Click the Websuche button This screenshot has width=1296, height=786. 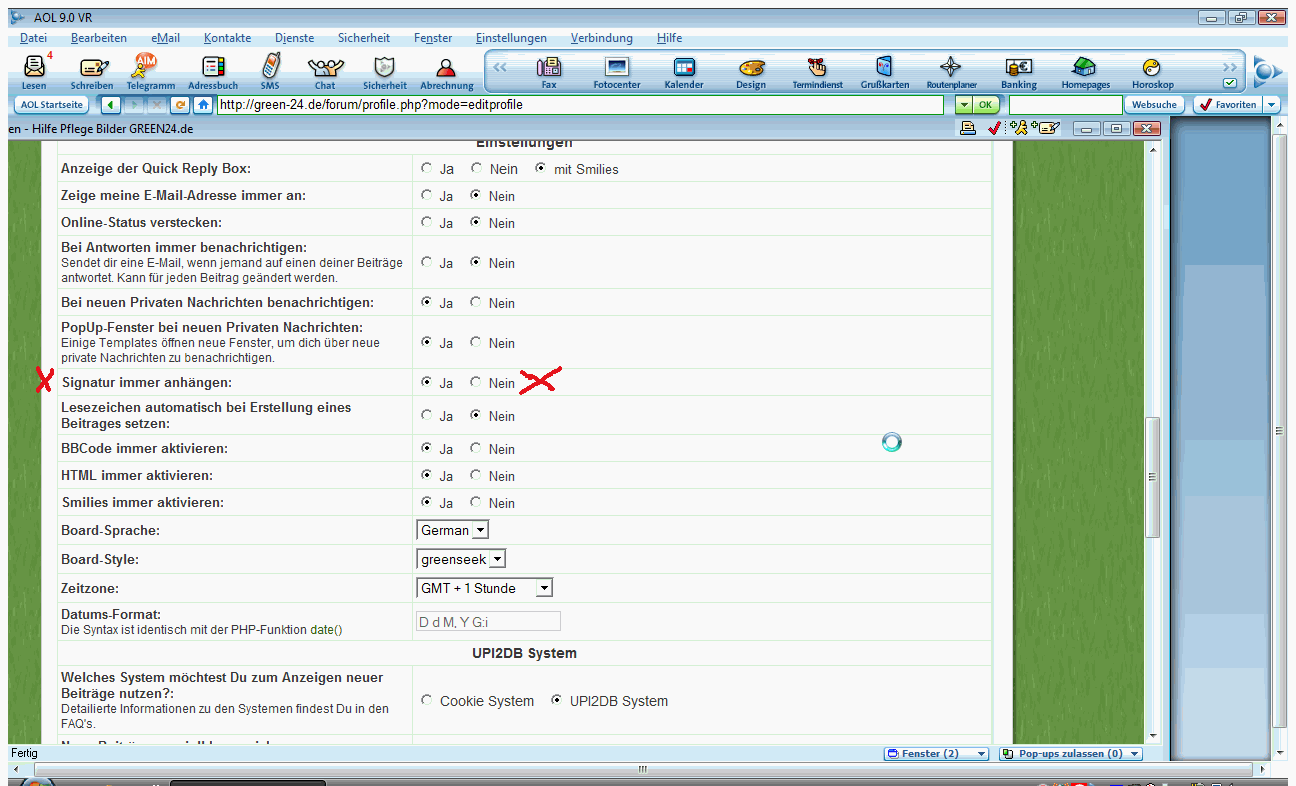[x=1155, y=105]
